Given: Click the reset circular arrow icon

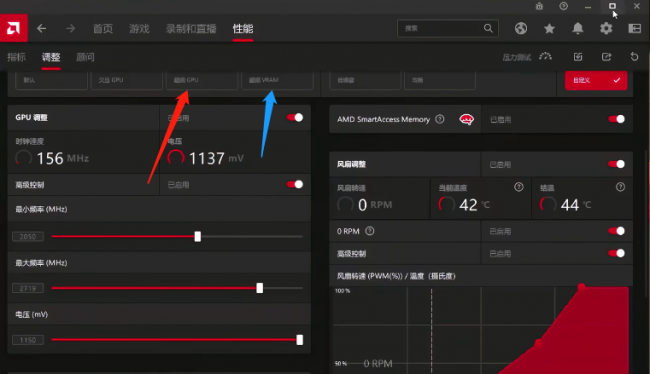Looking at the screenshot, I should point(634,57).
